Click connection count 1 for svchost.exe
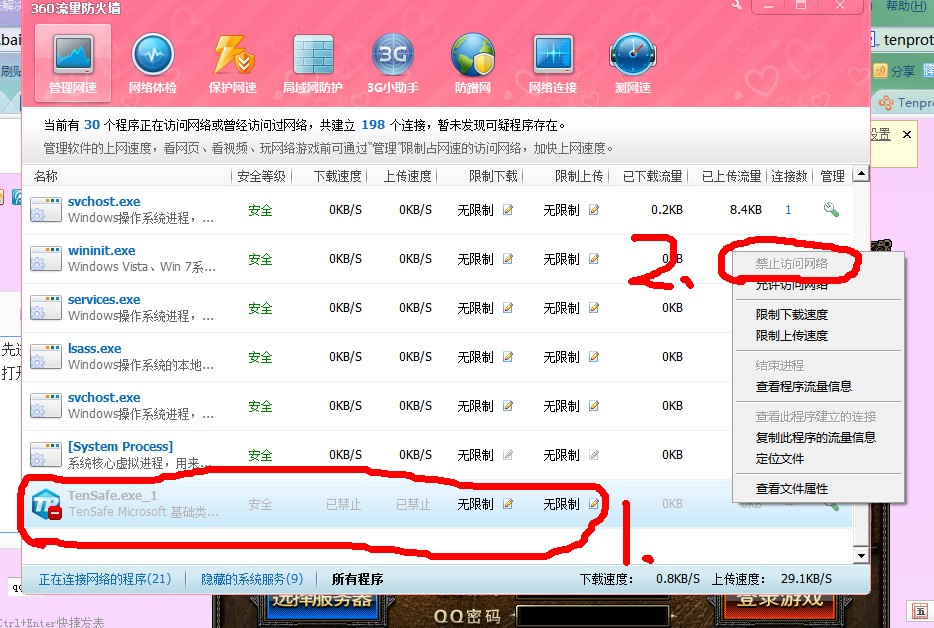The image size is (934, 628). [x=788, y=210]
